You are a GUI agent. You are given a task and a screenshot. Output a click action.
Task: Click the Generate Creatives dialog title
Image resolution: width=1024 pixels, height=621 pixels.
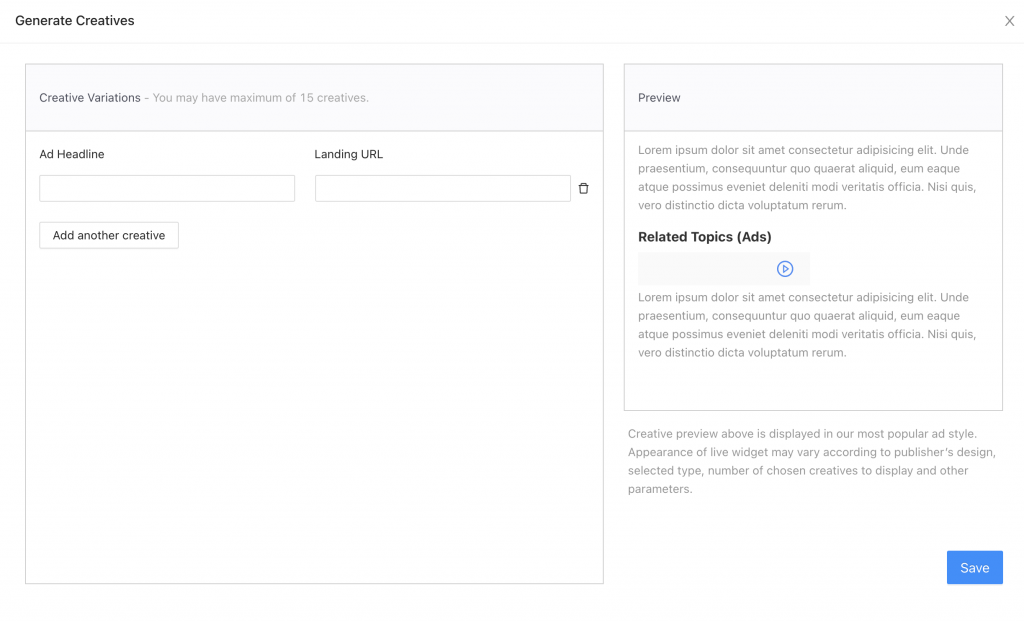coord(75,21)
